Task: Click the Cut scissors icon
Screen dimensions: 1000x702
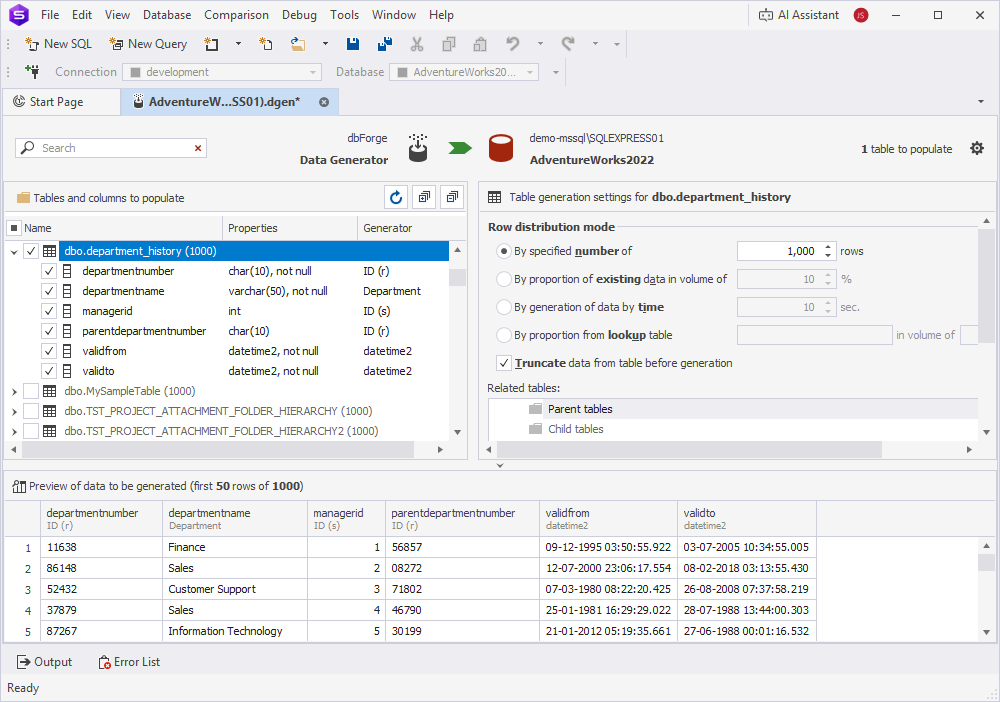Action: point(417,44)
